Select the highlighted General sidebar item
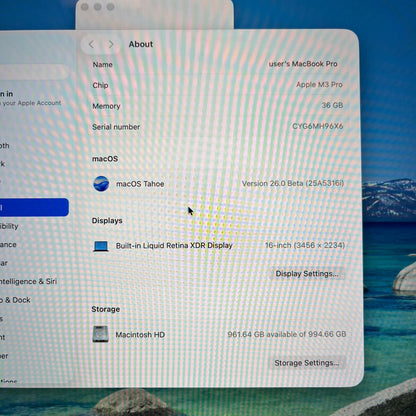The image size is (416, 416). point(34,207)
